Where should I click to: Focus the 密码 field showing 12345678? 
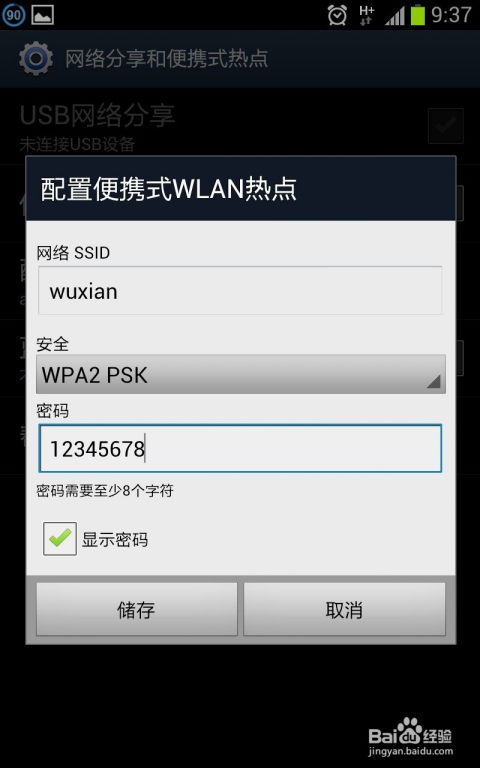click(240, 448)
